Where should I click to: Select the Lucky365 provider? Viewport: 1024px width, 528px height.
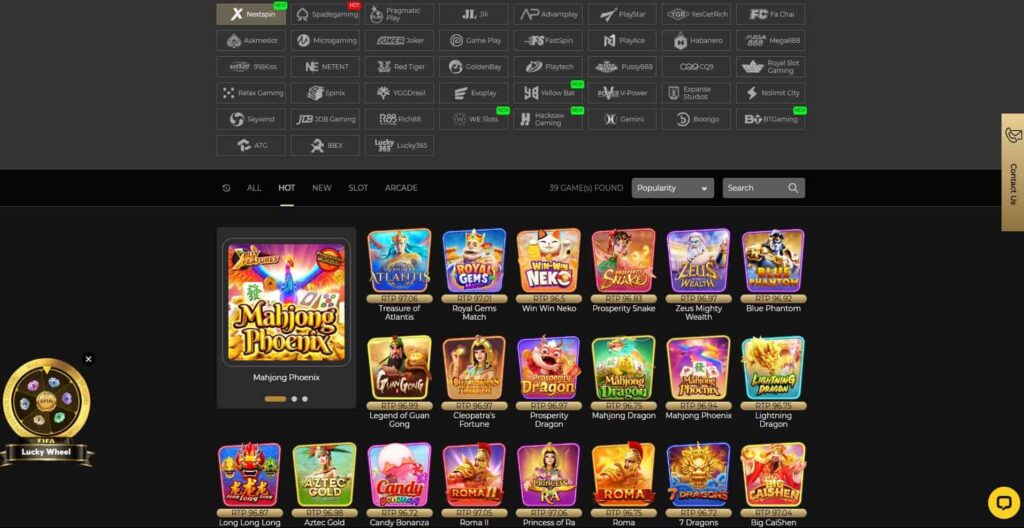399,145
